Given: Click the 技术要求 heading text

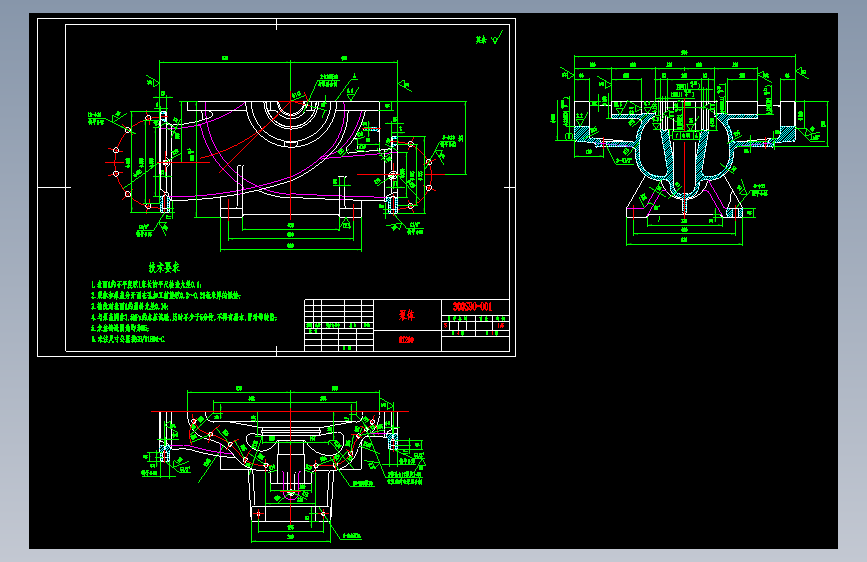Looking at the screenshot, I should pos(164,268).
